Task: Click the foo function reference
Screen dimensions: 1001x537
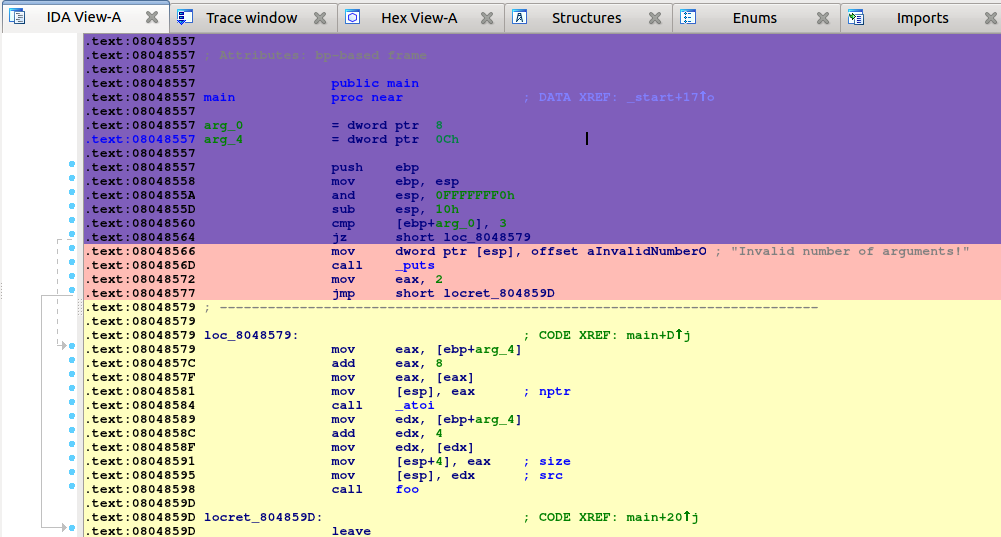Action: 407,490
